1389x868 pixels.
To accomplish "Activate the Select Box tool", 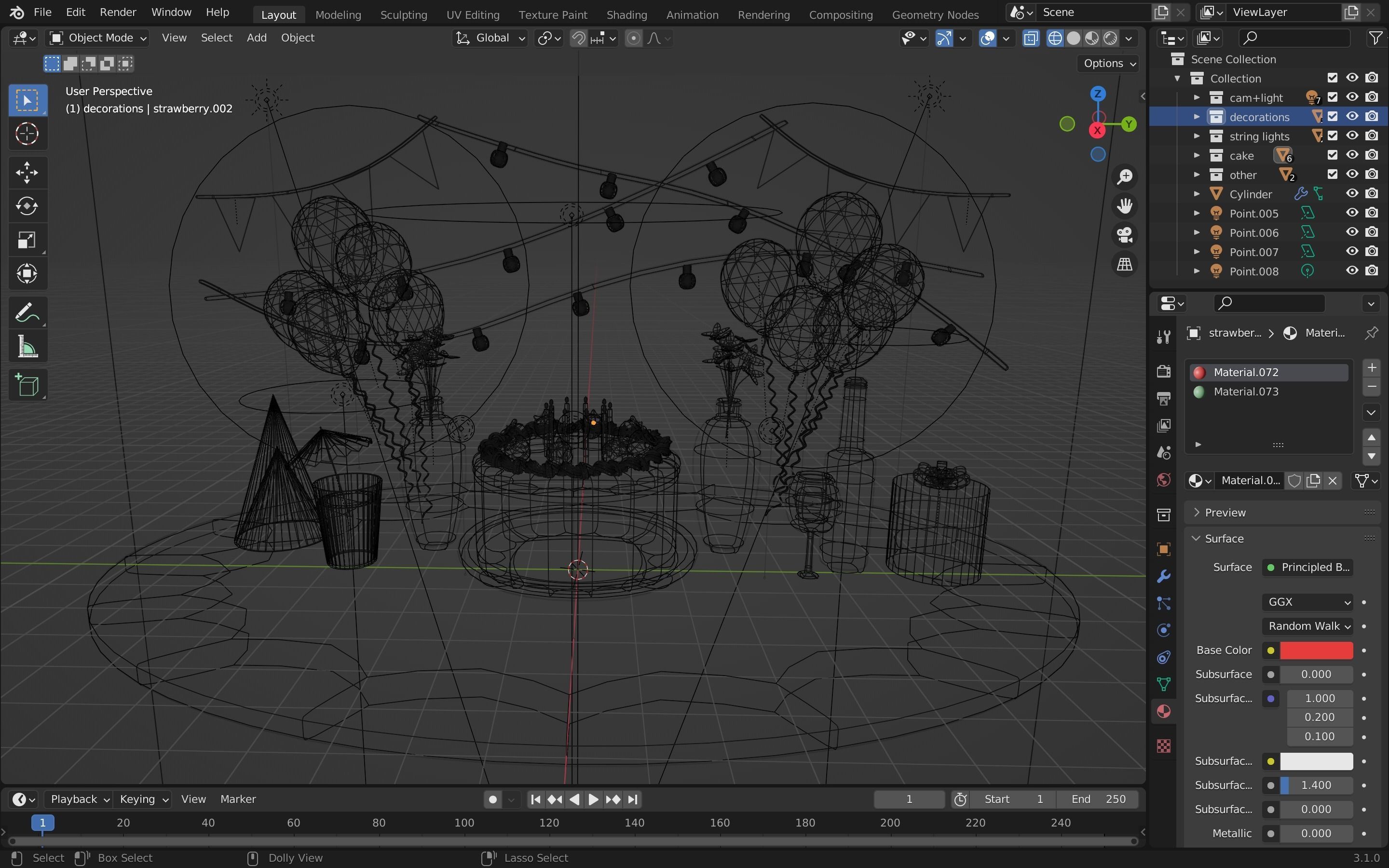I will click(x=27, y=100).
